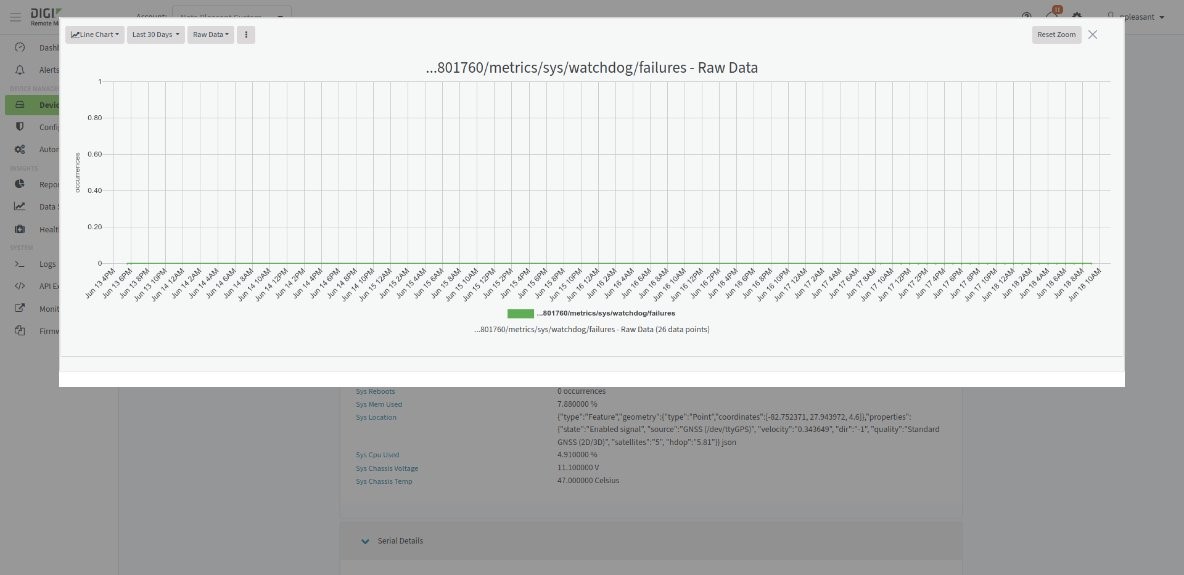Open the Line Chart type dropdown
Image resolution: width=1184 pixels, height=575 pixels.
click(94, 35)
